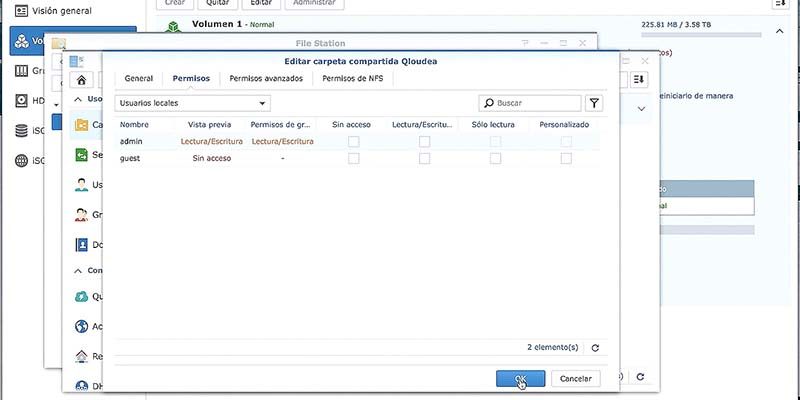Collapse the Volumen 1 details chevron
This screenshot has height=400, width=800.
780,32
